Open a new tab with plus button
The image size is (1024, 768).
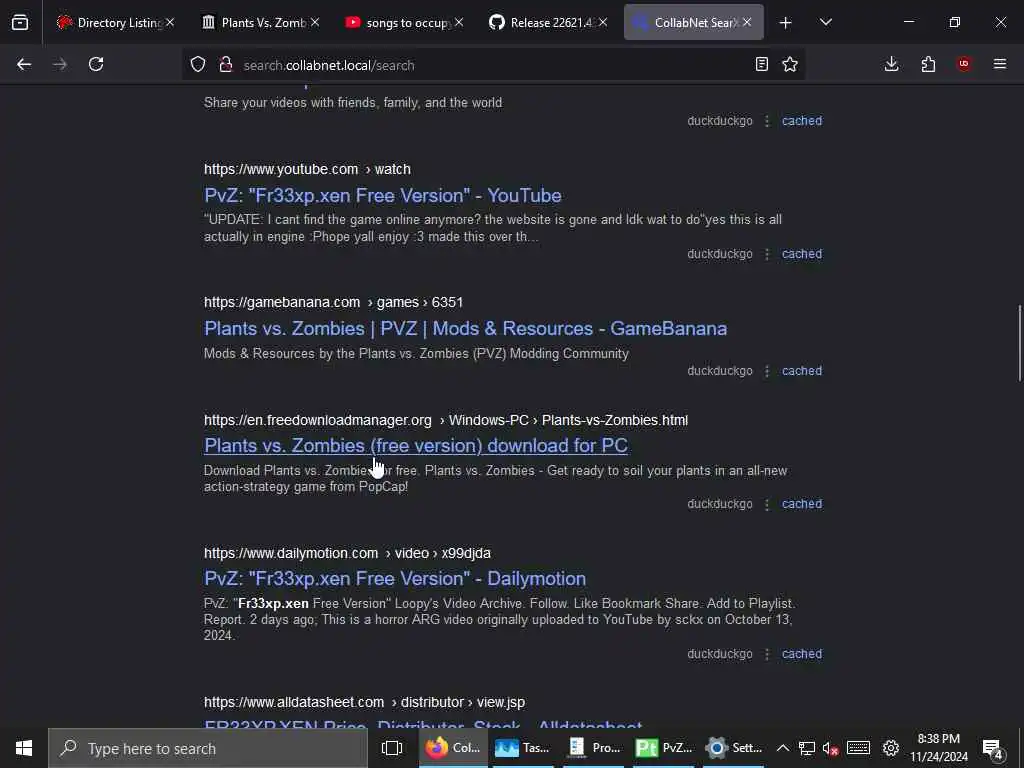click(x=786, y=23)
